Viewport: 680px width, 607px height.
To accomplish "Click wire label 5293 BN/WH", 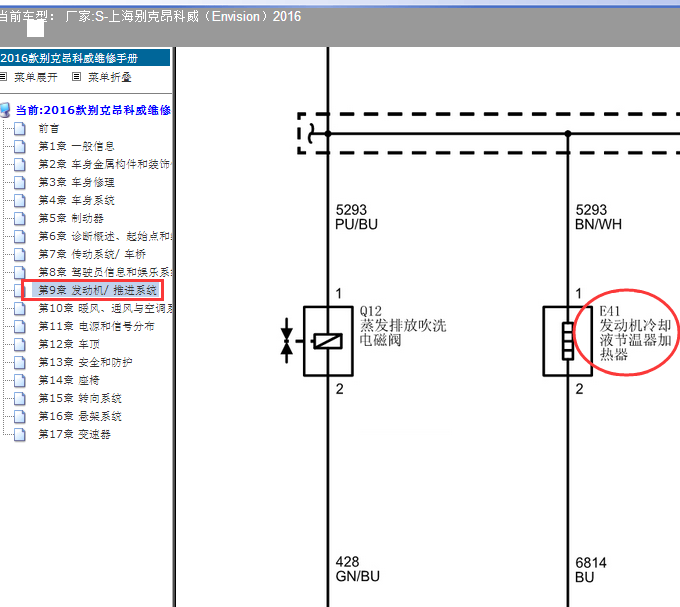I will click(x=598, y=217).
